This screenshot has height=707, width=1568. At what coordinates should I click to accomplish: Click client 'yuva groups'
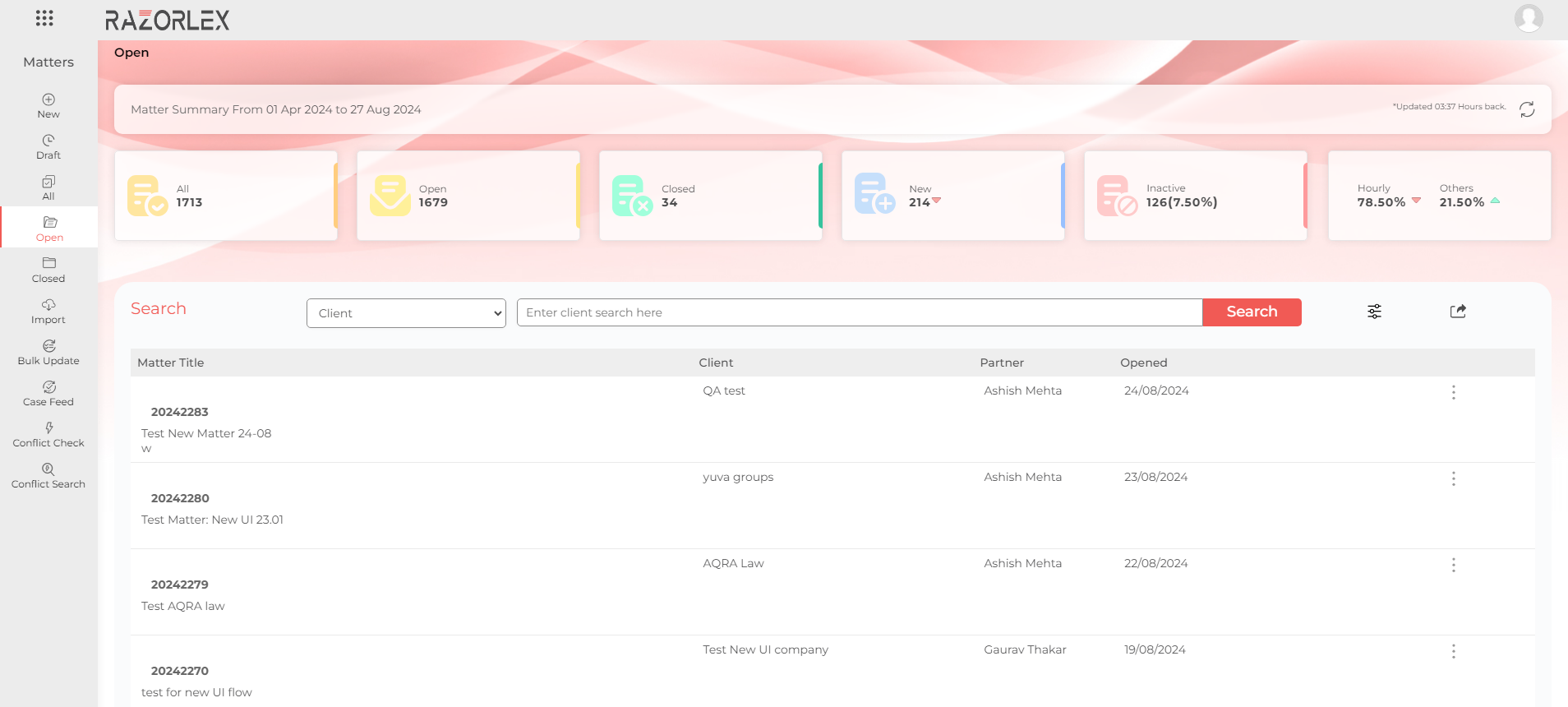738,477
